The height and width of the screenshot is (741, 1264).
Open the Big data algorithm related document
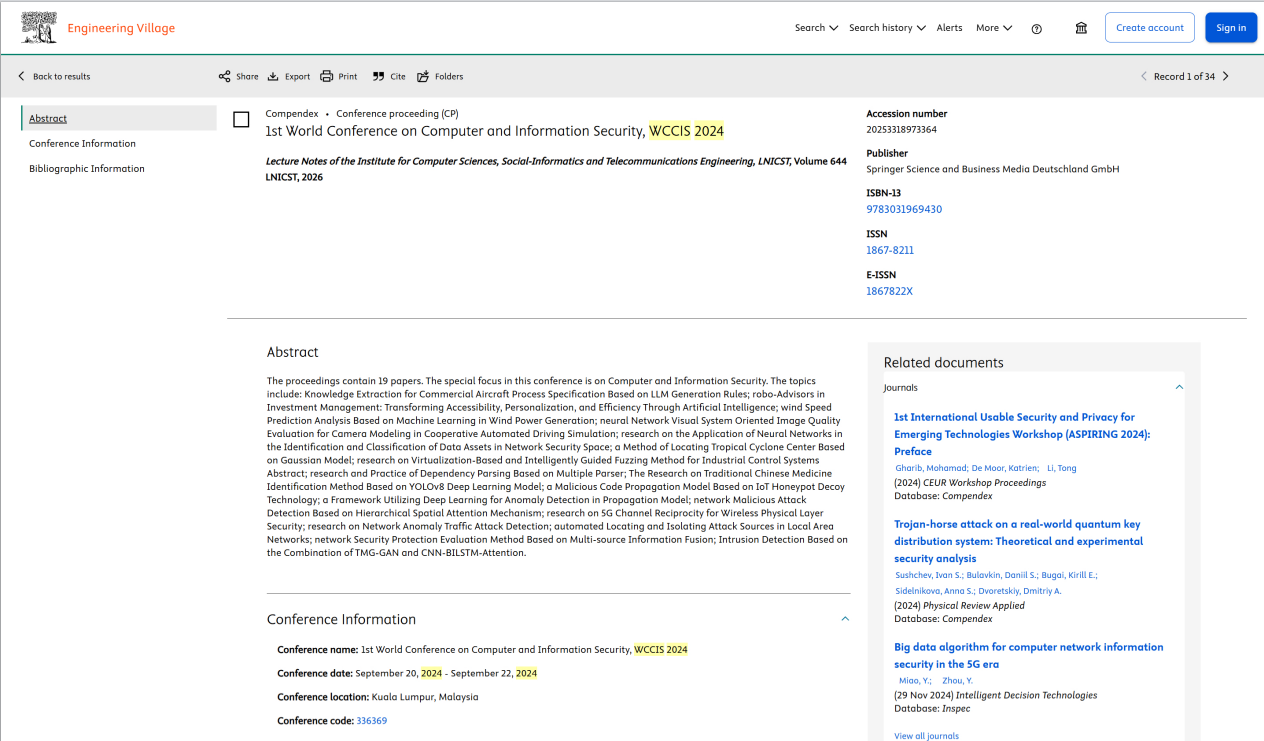click(1029, 655)
